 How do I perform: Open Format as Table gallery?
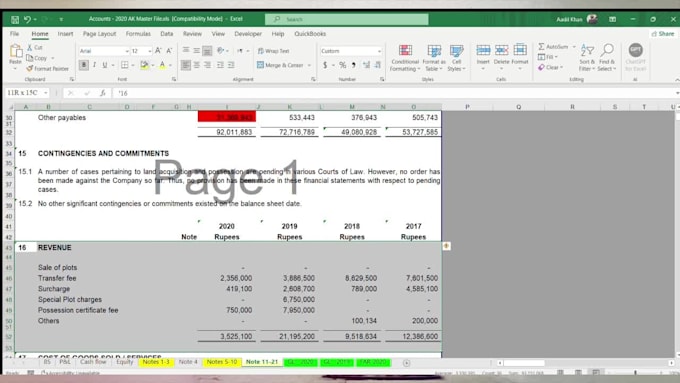coord(434,58)
